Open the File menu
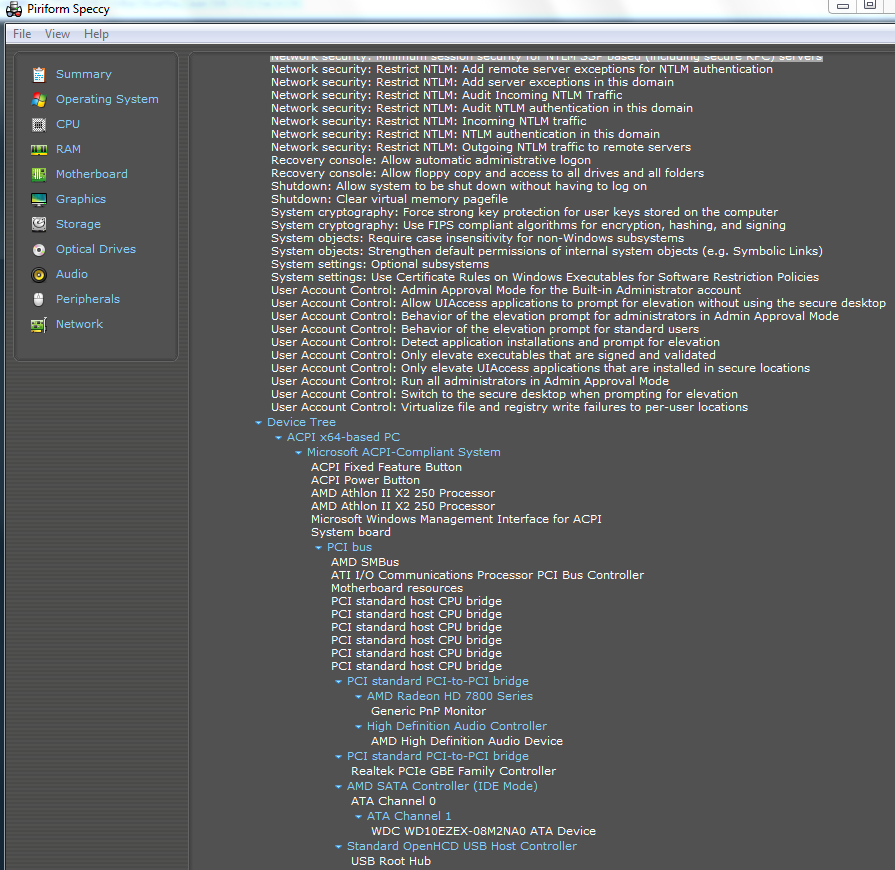This screenshot has width=895, height=870. point(22,34)
